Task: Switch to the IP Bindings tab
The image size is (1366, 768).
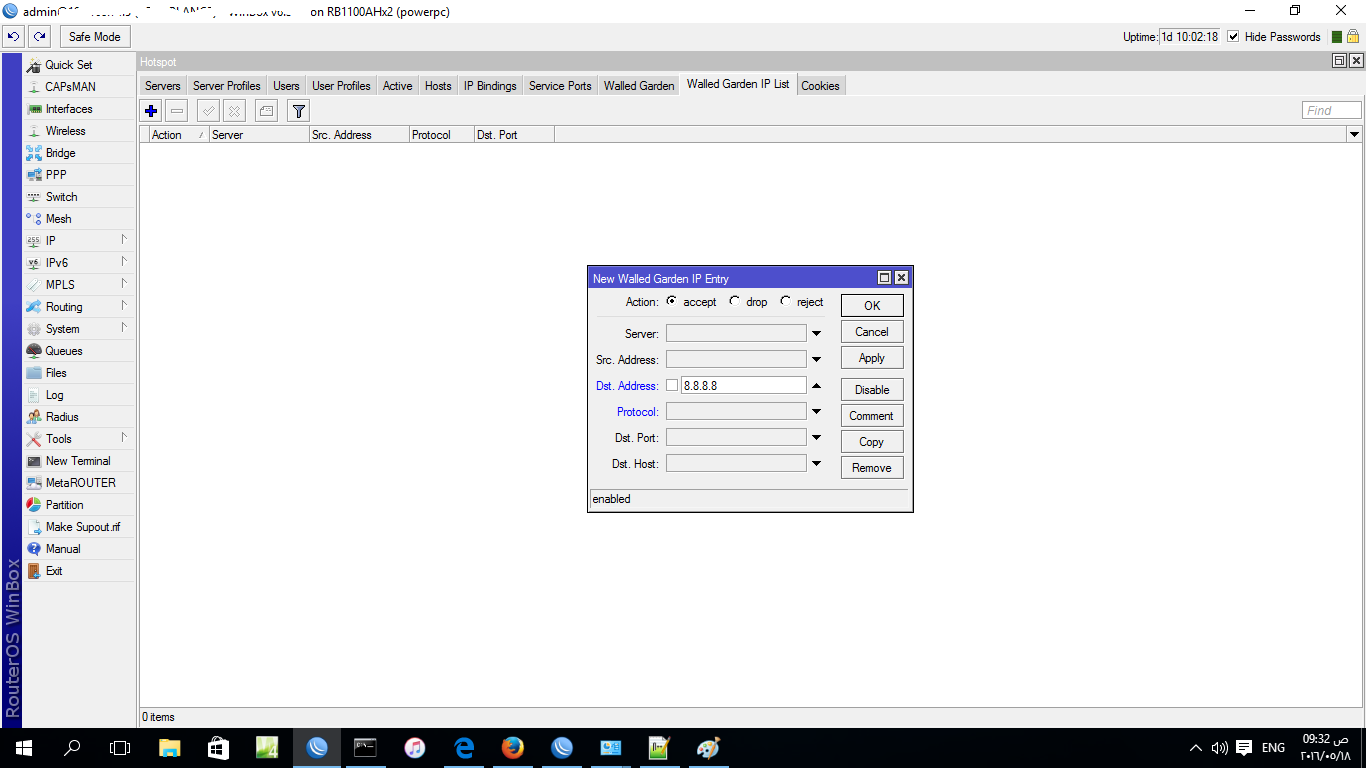Action: pyautogui.click(x=490, y=86)
